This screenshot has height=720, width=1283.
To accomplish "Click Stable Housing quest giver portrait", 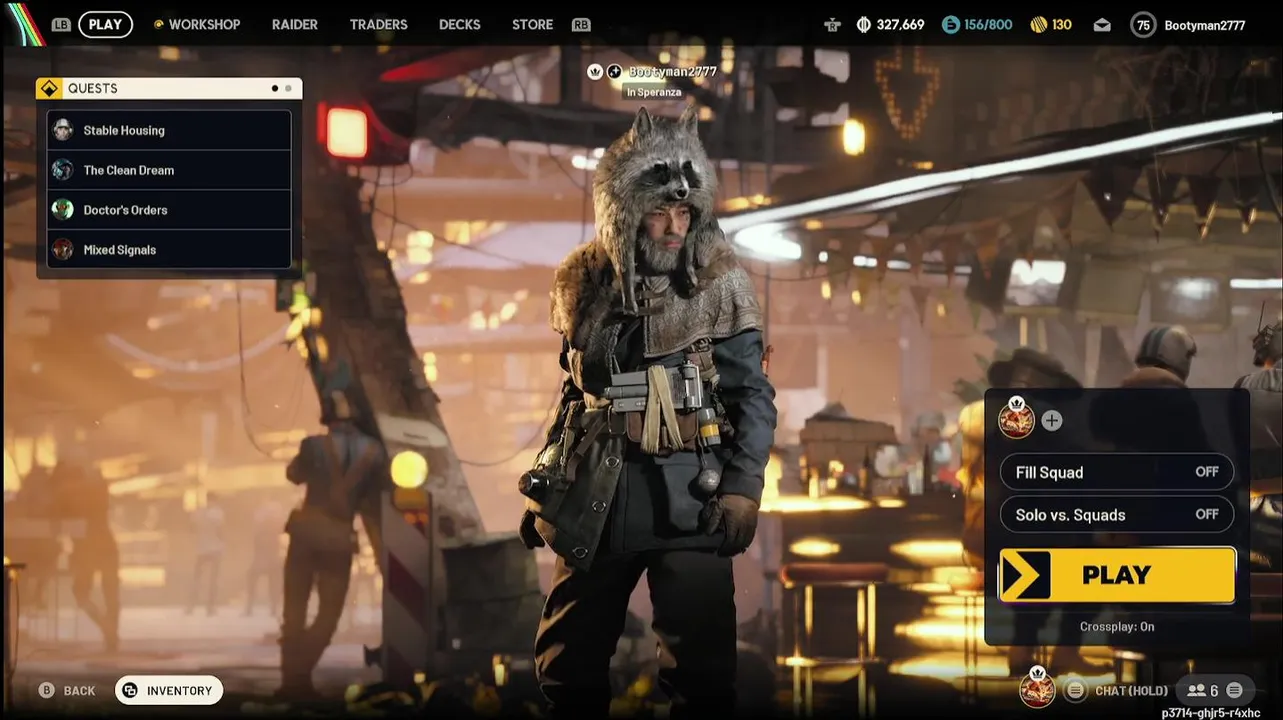I will tap(63, 130).
